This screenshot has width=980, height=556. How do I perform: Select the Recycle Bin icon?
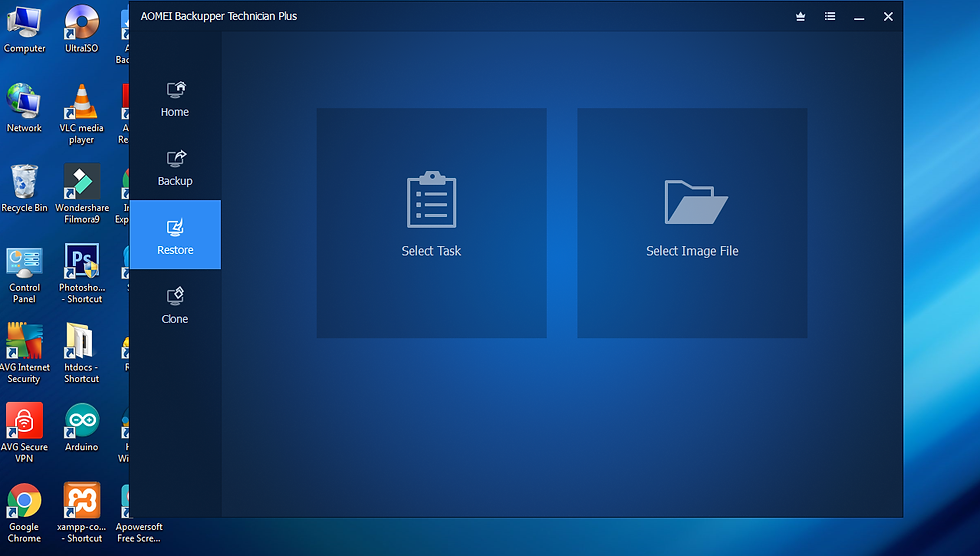tap(24, 189)
